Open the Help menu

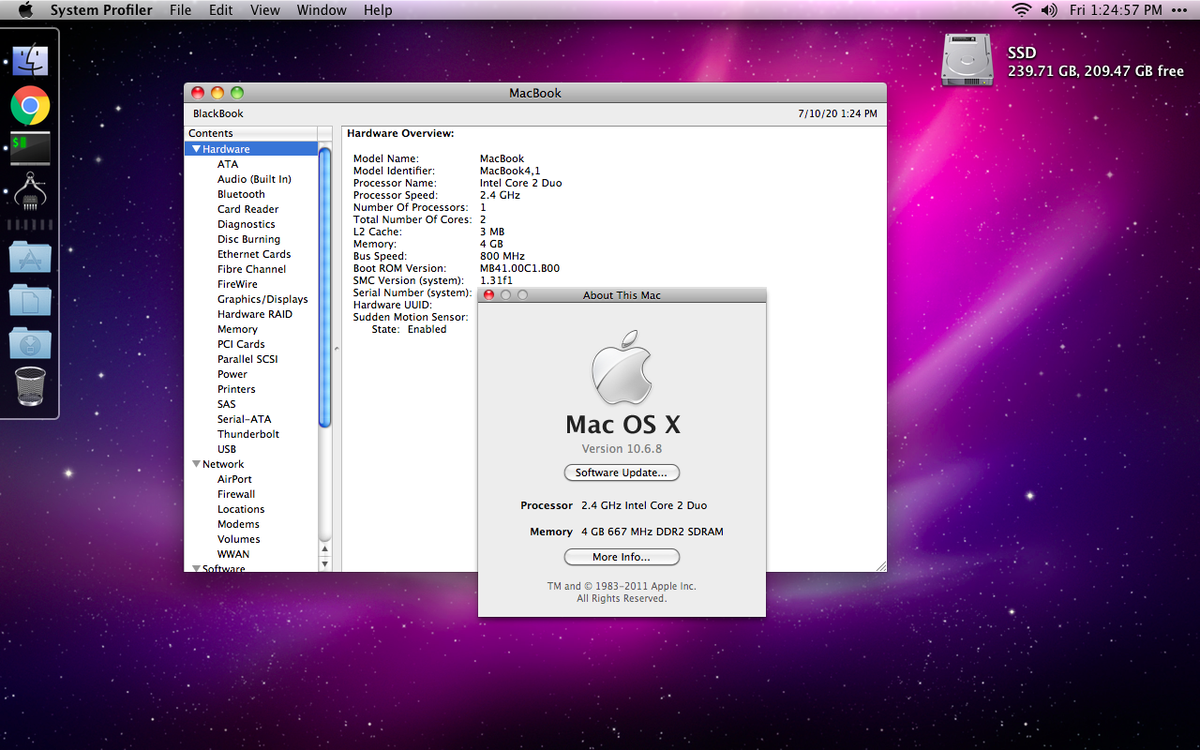point(378,10)
